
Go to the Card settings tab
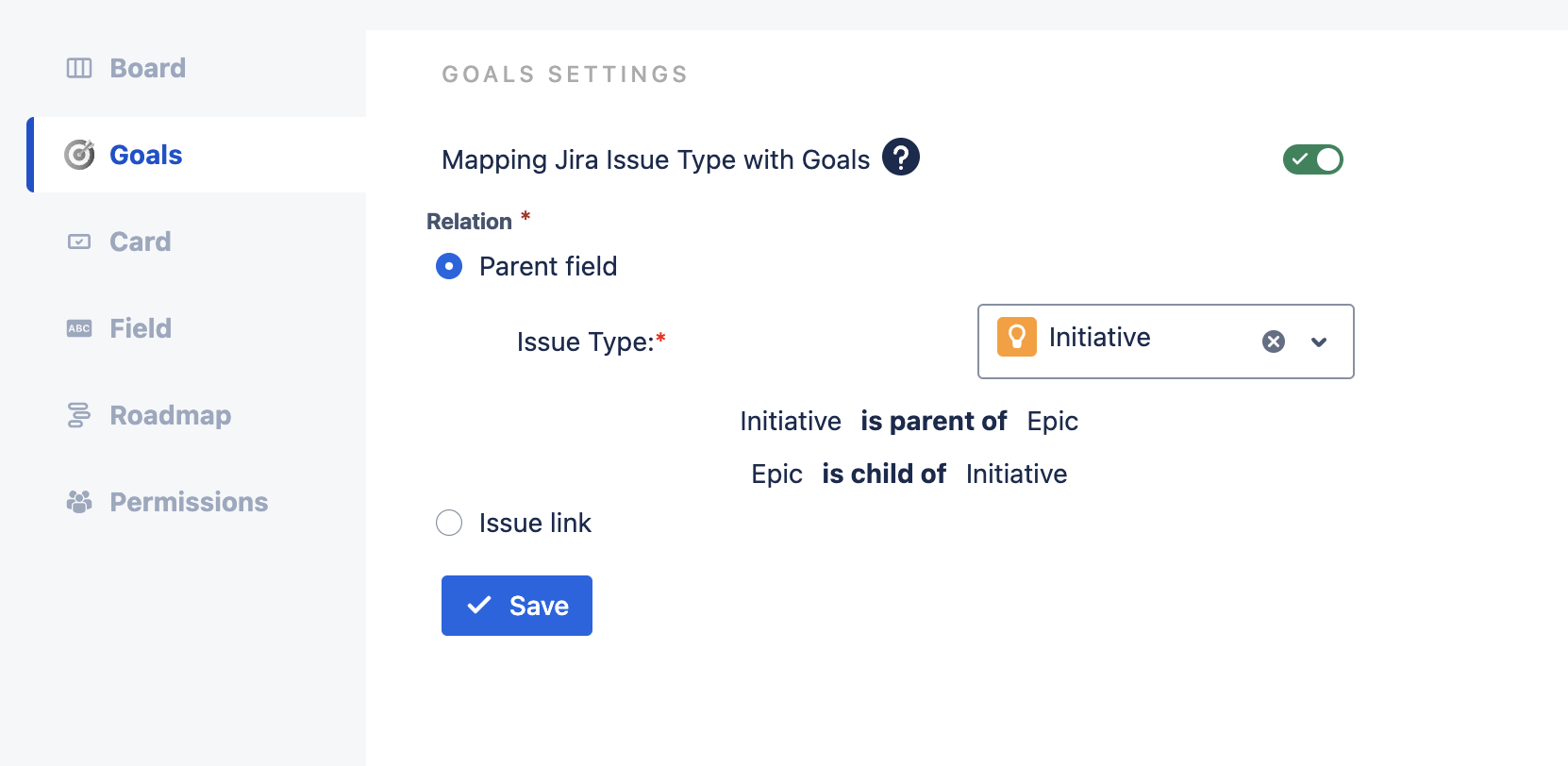click(x=140, y=241)
